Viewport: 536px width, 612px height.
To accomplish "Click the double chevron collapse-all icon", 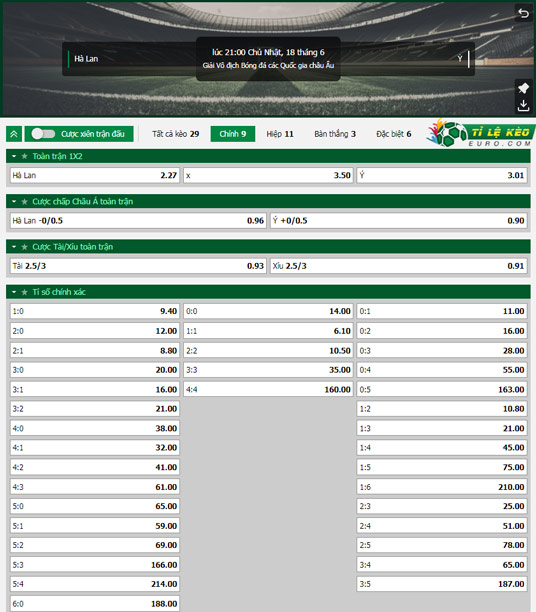I will (14, 134).
